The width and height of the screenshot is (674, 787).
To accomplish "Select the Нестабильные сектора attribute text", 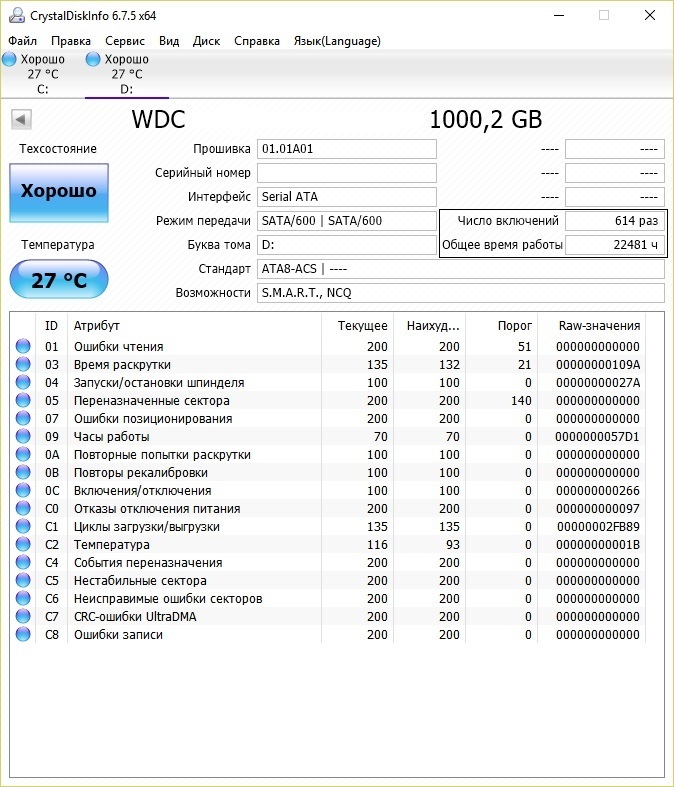I will click(140, 581).
